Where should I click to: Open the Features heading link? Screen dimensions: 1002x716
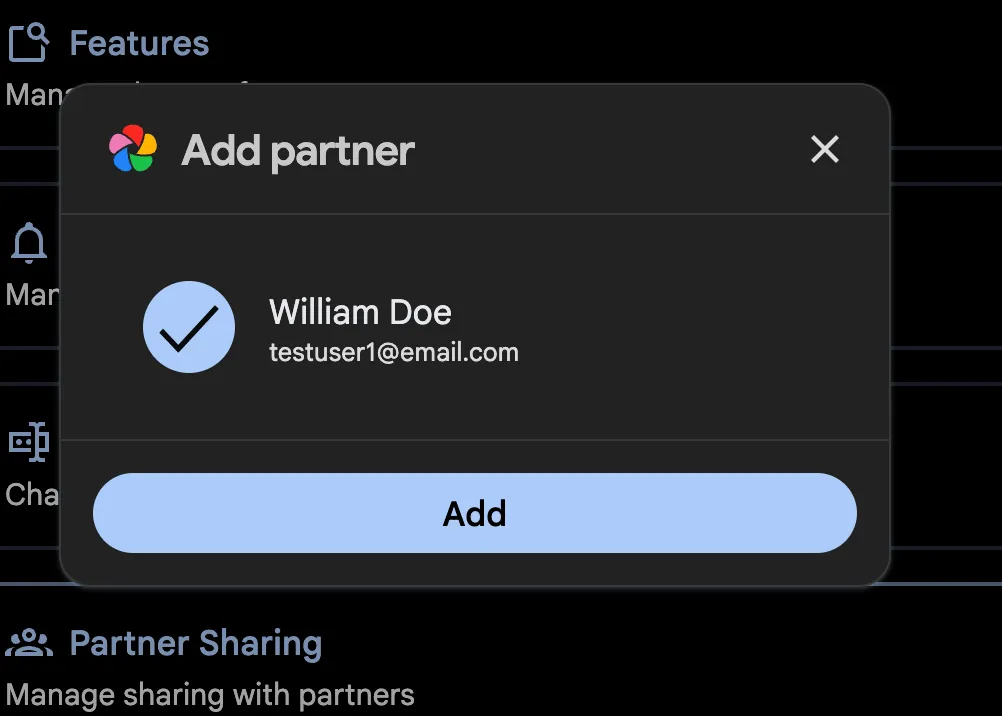click(x=139, y=44)
